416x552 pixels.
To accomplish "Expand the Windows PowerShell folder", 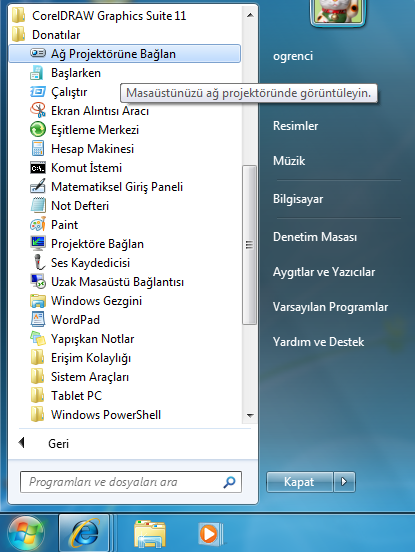I will [96, 415].
